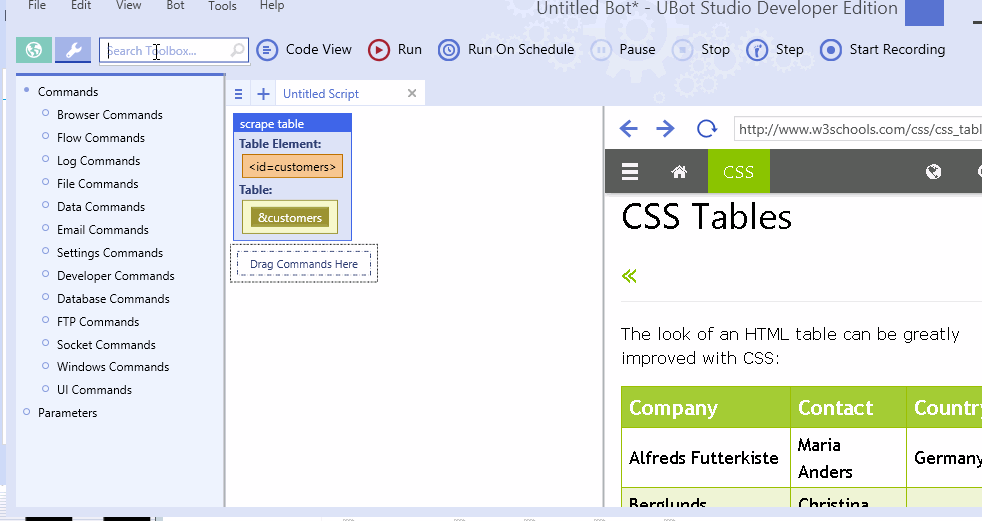
Task: Close the Untitled Script tab
Action: coord(411,93)
